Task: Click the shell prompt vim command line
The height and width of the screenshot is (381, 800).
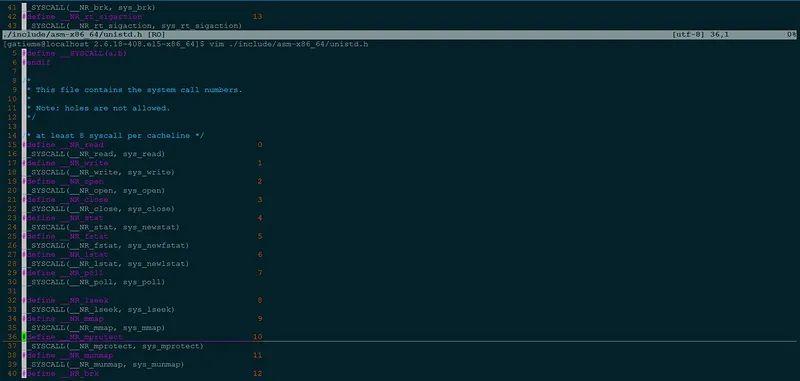Action: 186,44
